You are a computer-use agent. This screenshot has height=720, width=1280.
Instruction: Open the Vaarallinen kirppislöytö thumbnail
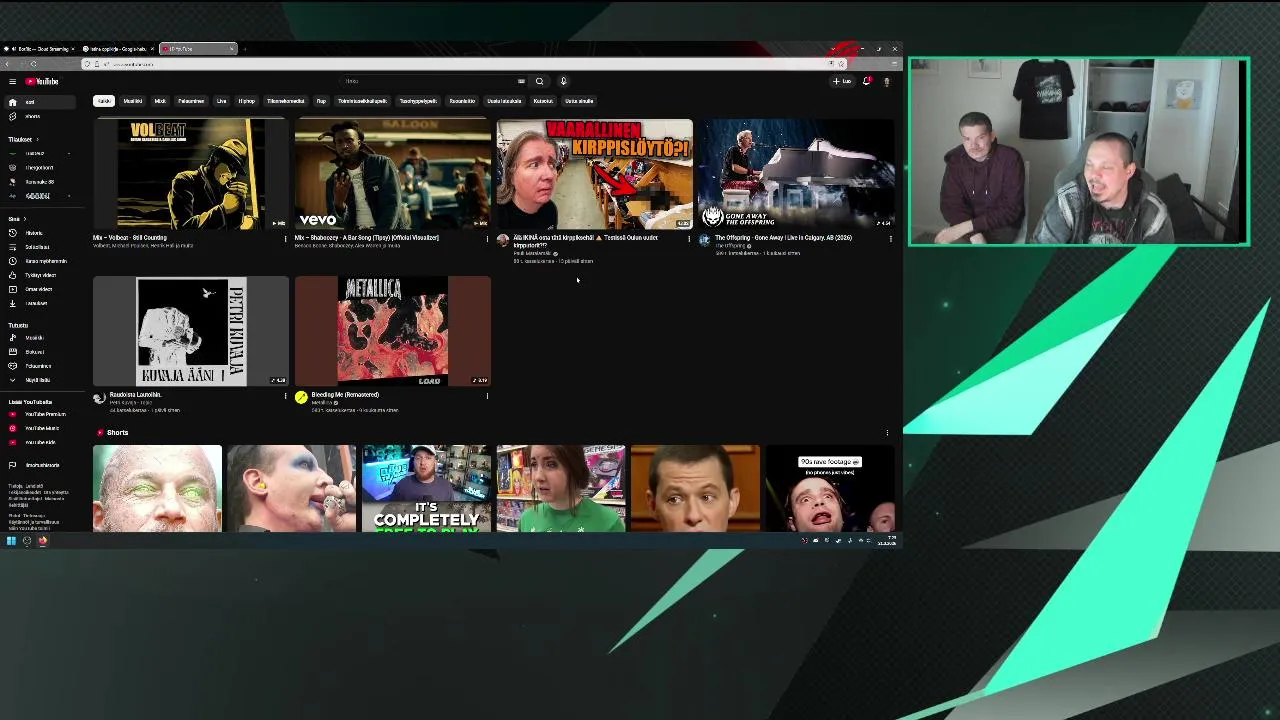pyautogui.click(x=595, y=175)
